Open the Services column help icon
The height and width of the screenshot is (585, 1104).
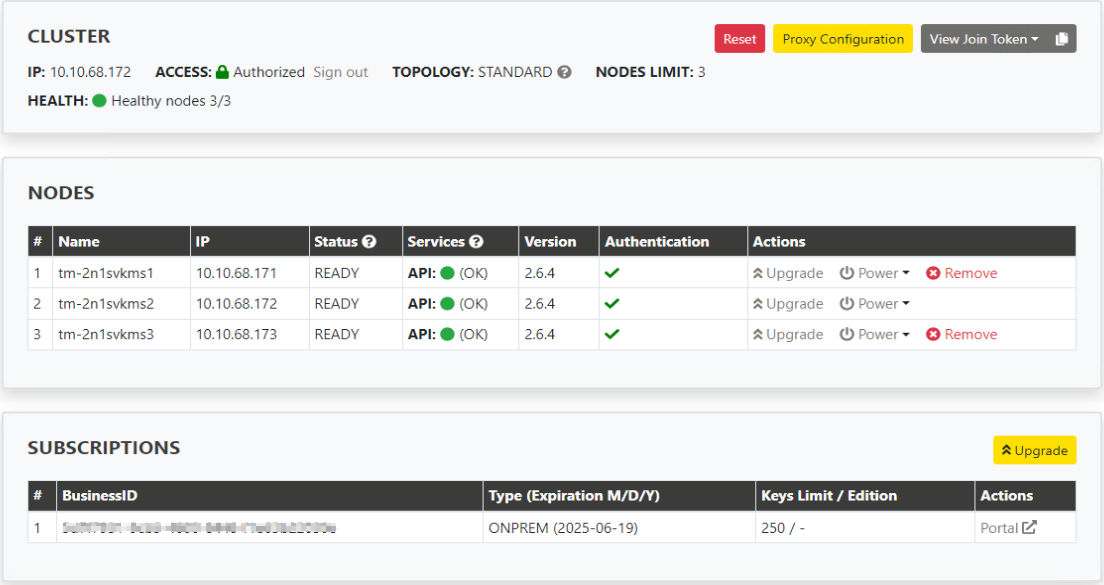pos(476,241)
